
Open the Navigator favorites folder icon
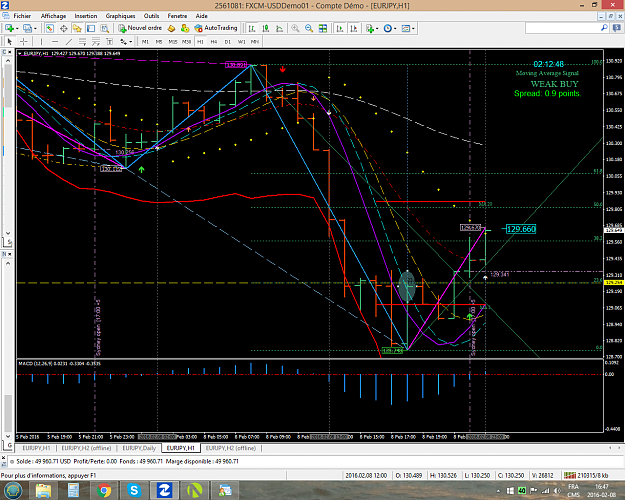(x=77, y=28)
